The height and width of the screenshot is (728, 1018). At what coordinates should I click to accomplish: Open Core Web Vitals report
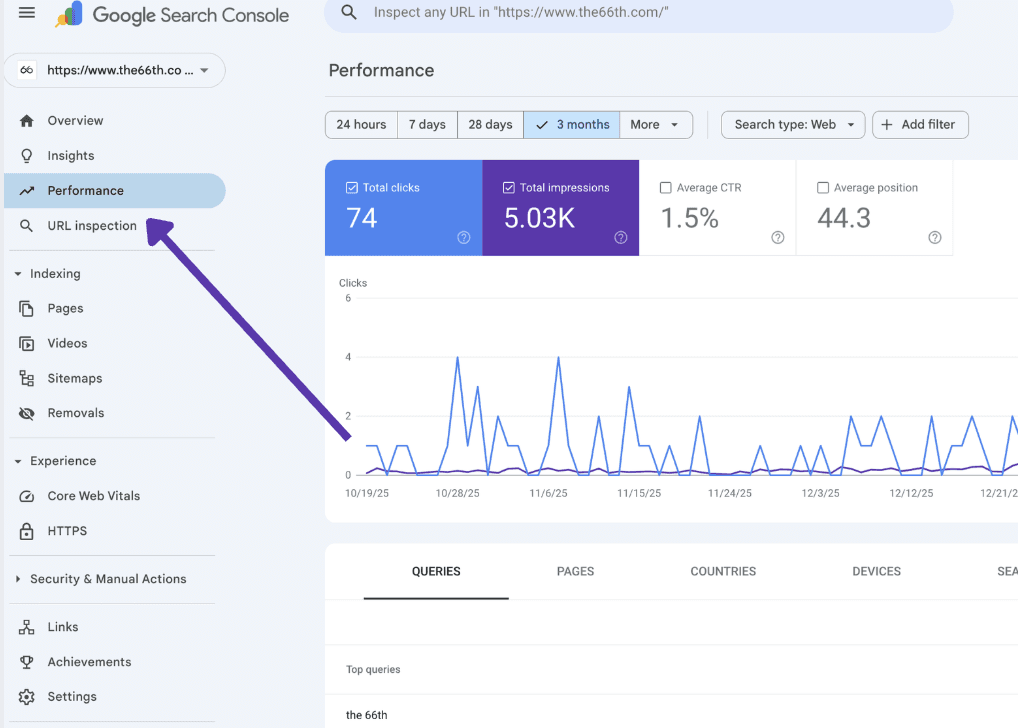[x=115, y=496]
